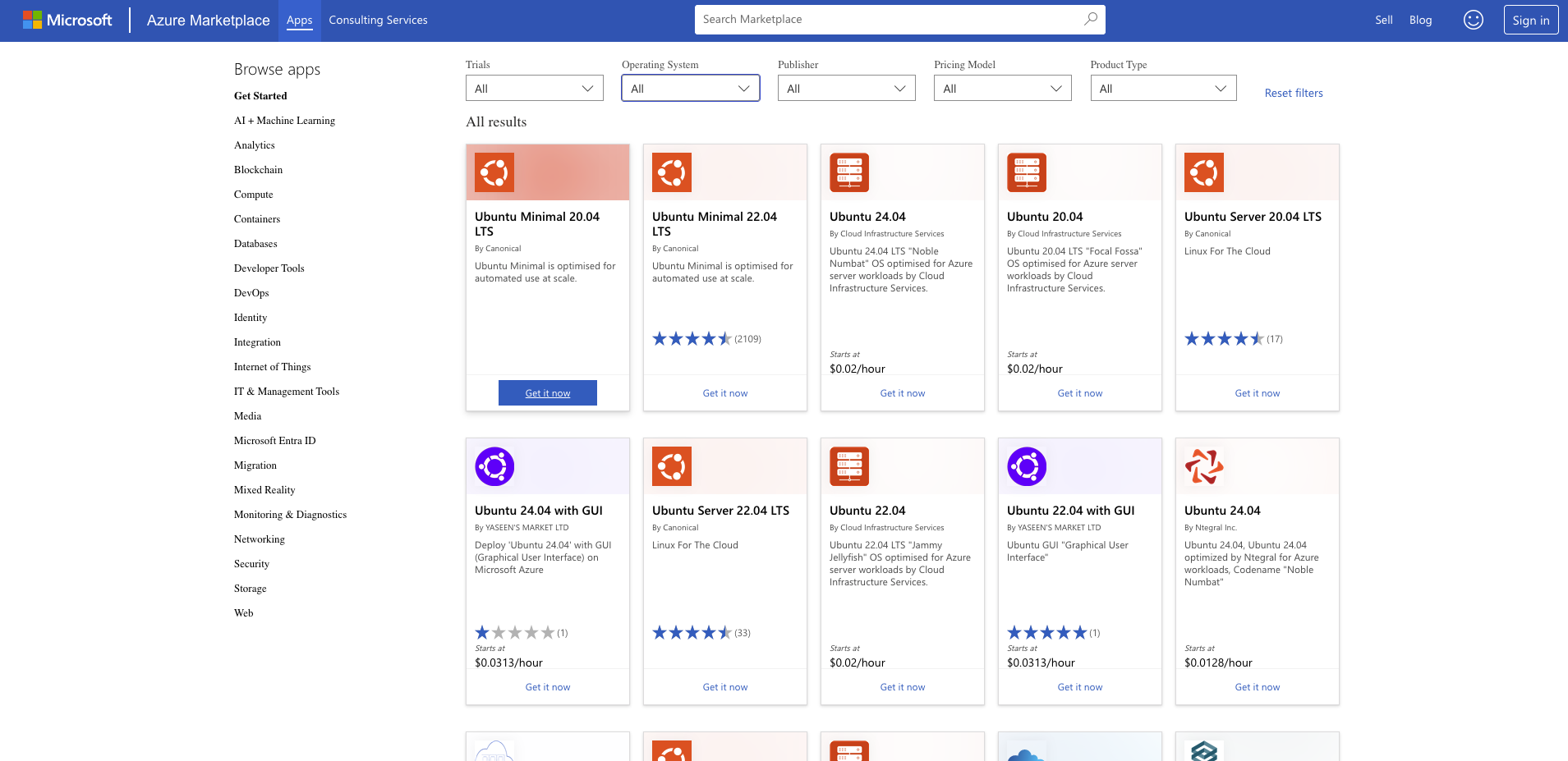1568x761 pixels.
Task: Switch to the Consulting Services tab
Action: (378, 20)
